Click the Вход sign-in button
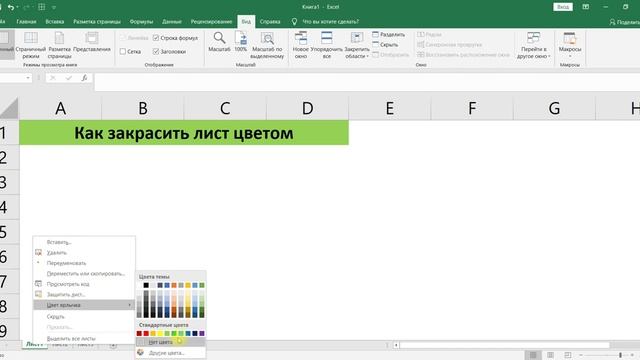Screen dimensions: 640x360 coord(563,7)
